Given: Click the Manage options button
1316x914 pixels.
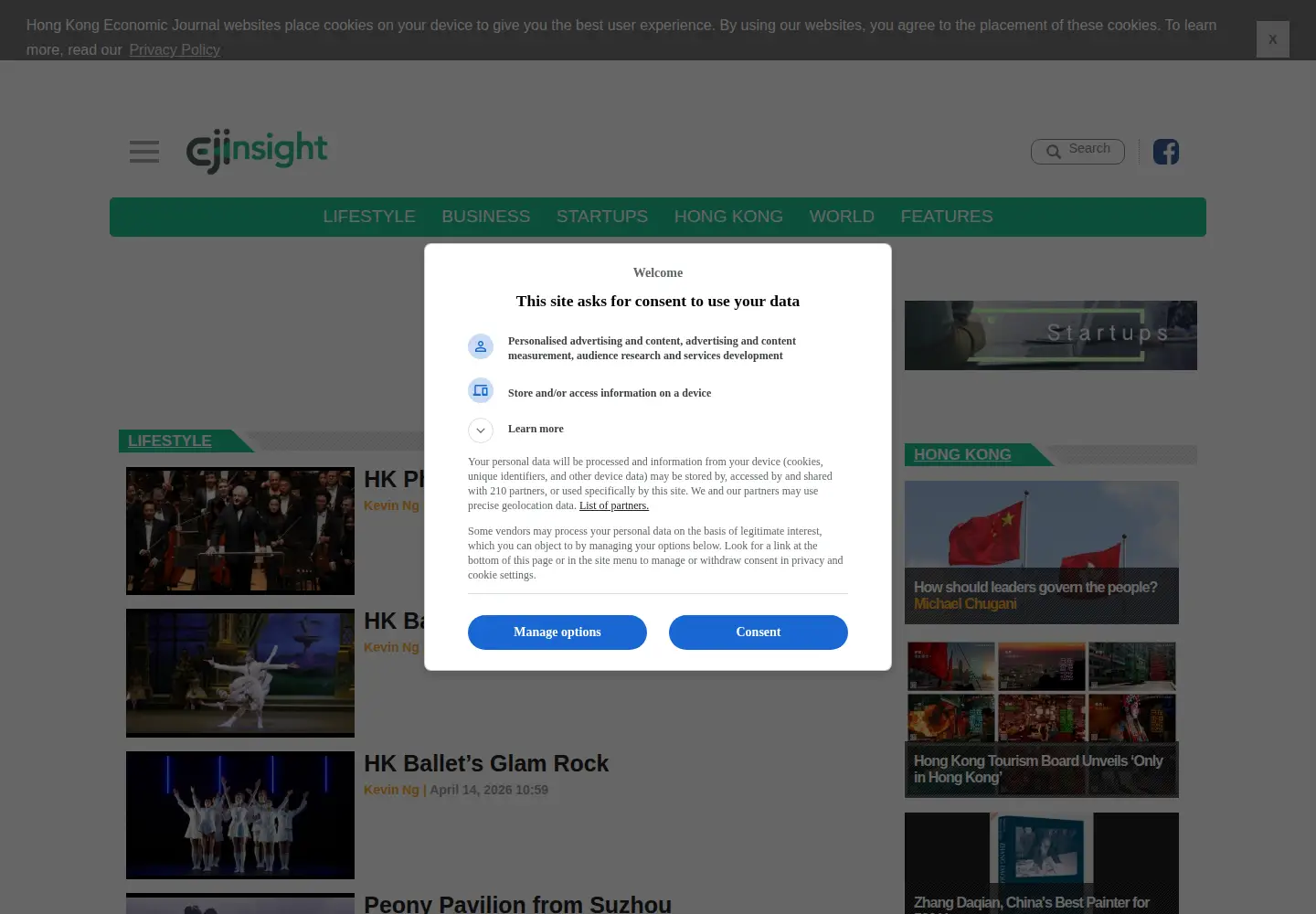Looking at the screenshot, I should pos(557,632).
